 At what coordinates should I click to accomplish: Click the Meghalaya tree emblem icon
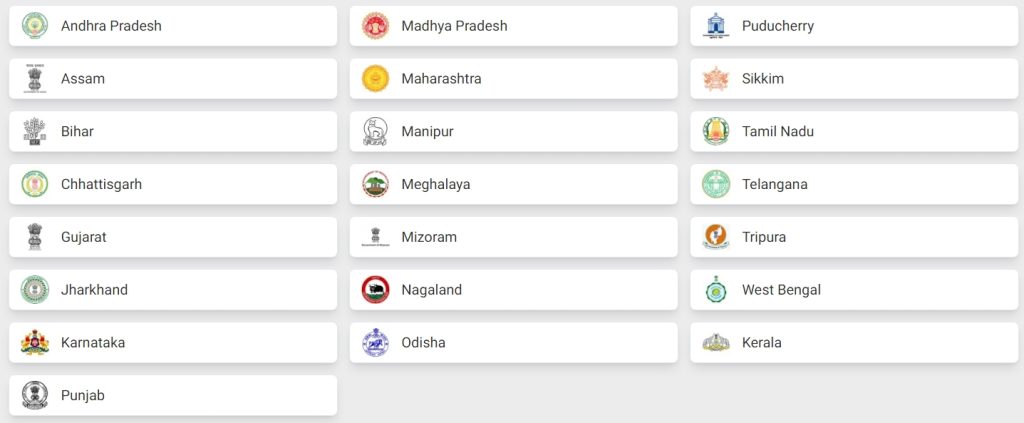pyautogui.click(x=376, y=184)
